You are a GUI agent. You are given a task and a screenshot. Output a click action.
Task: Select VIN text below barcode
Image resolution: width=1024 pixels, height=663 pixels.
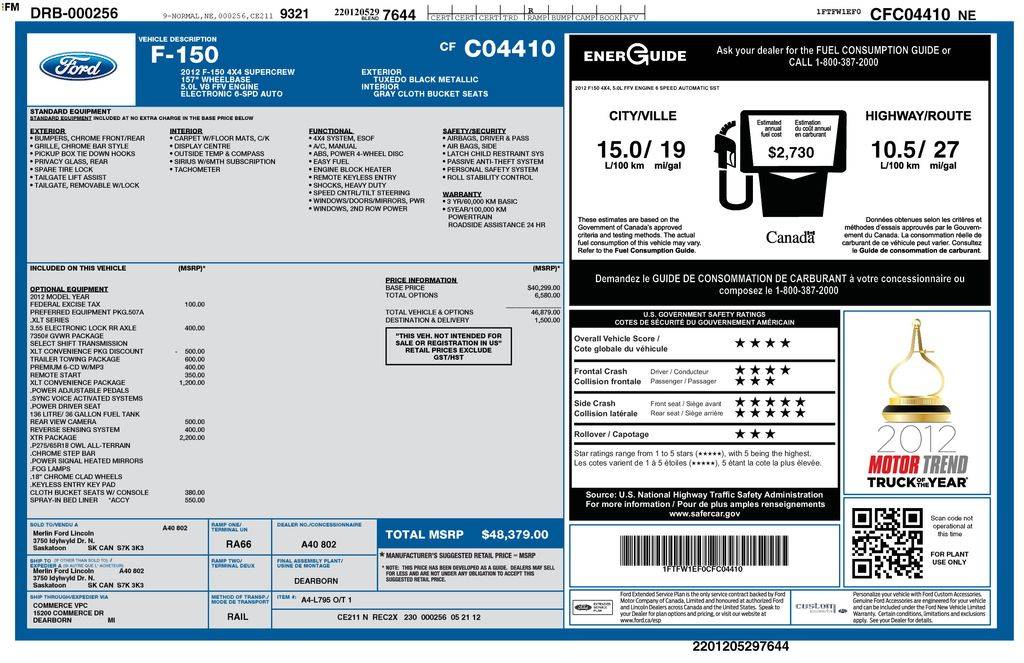pyautogui.click(x=703, y=569)
